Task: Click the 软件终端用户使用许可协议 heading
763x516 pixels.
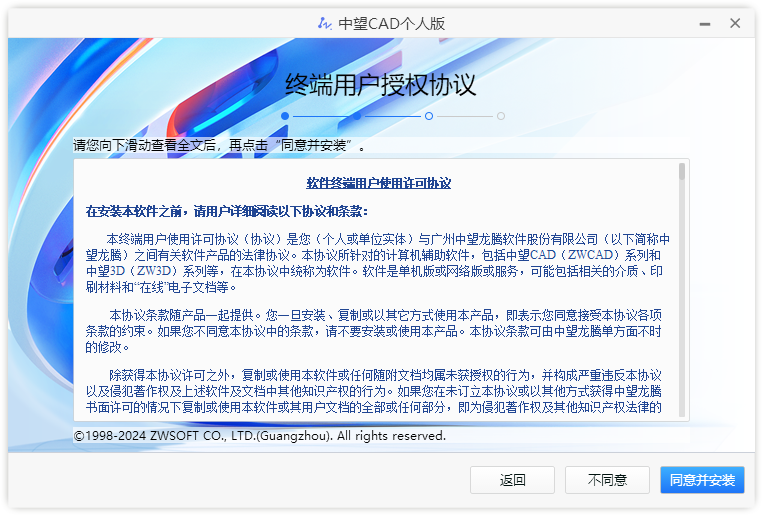Action: pos(378,183)
